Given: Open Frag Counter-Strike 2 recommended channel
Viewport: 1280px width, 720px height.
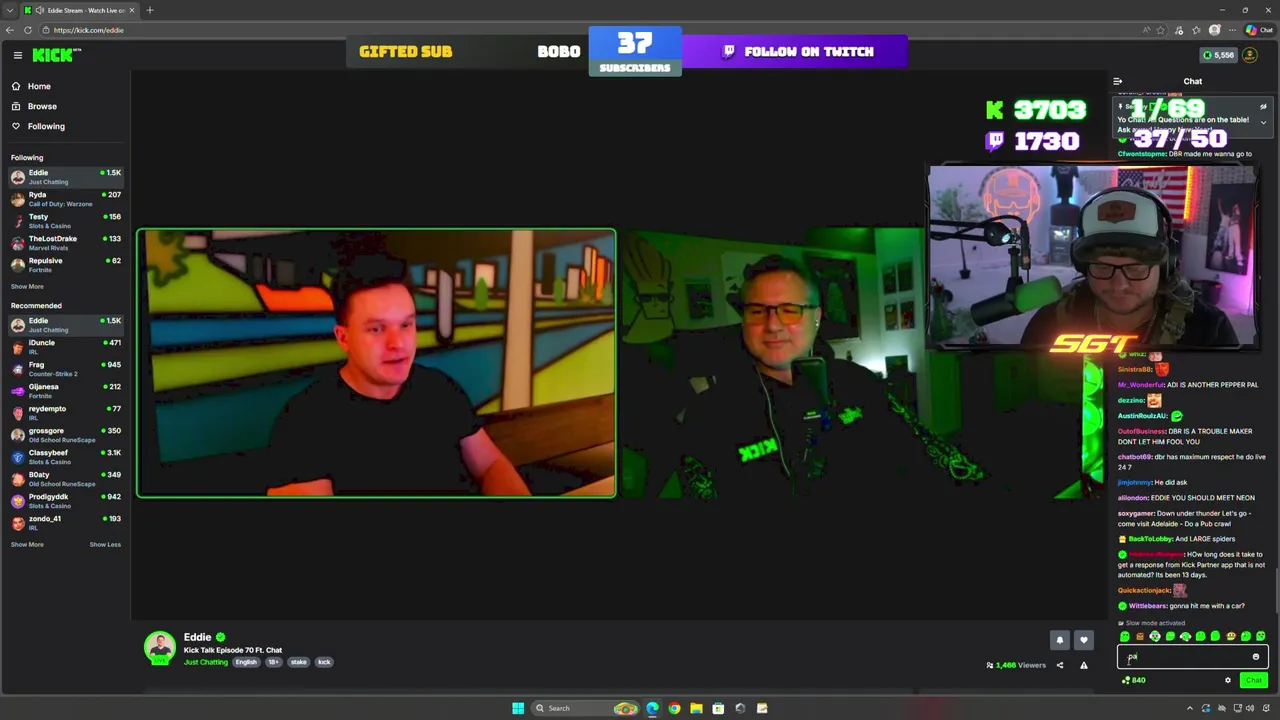Looking at the screenshot, I should (x=65, y=369).
